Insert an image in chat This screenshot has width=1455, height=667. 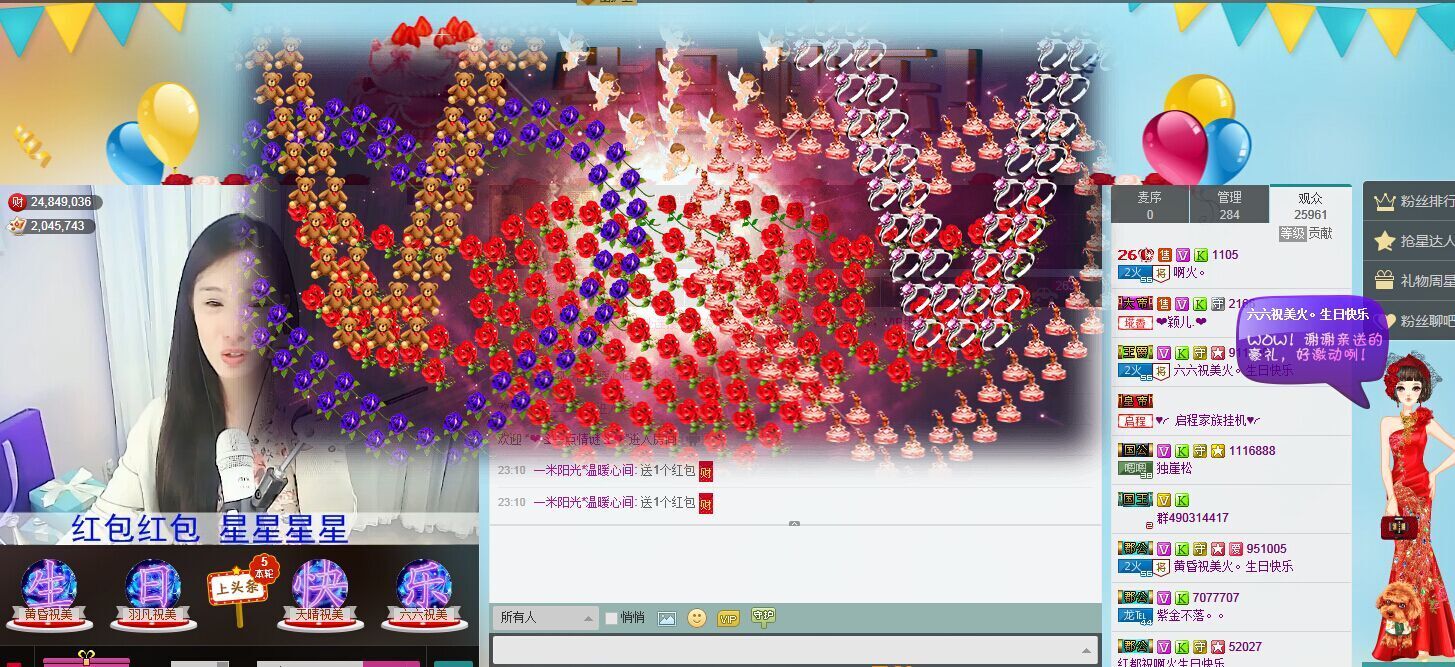[x=666, y=618]
